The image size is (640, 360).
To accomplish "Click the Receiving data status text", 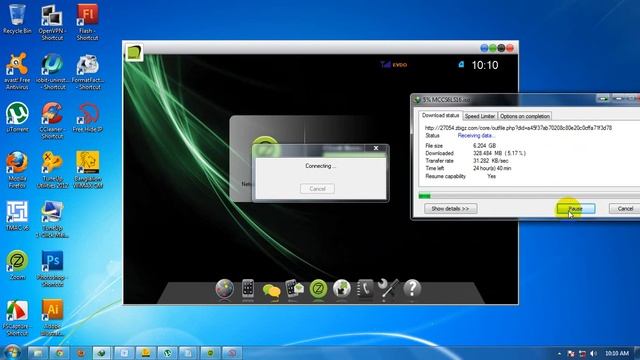I will pos(476,136).
